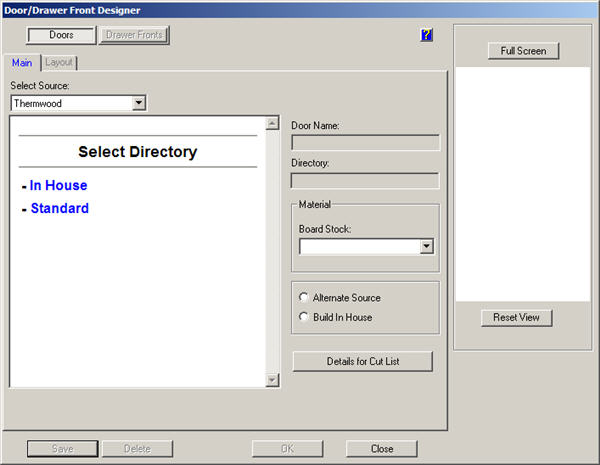Screen dimensions: 600x465
Task: Click the Door Name field
Action: point(365,142)
